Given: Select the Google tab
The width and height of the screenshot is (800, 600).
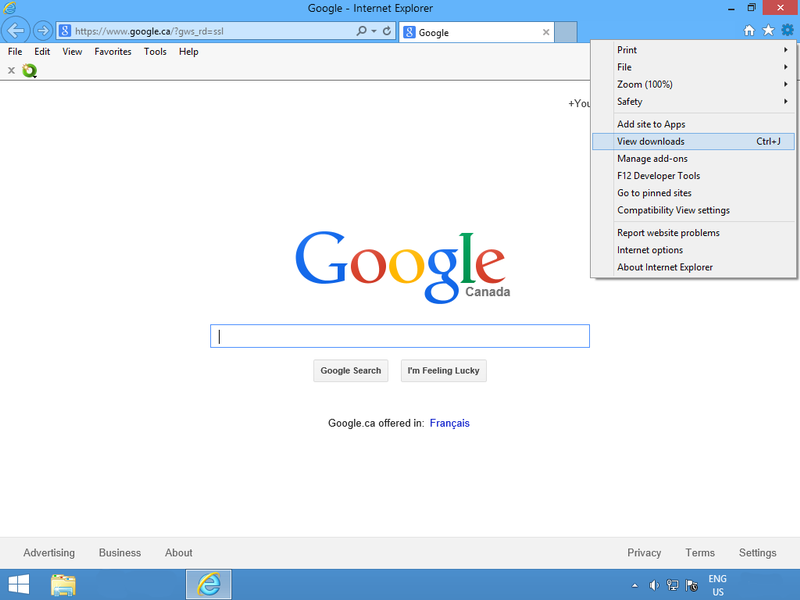Looking at the screenshot, I should pos(477,32).
